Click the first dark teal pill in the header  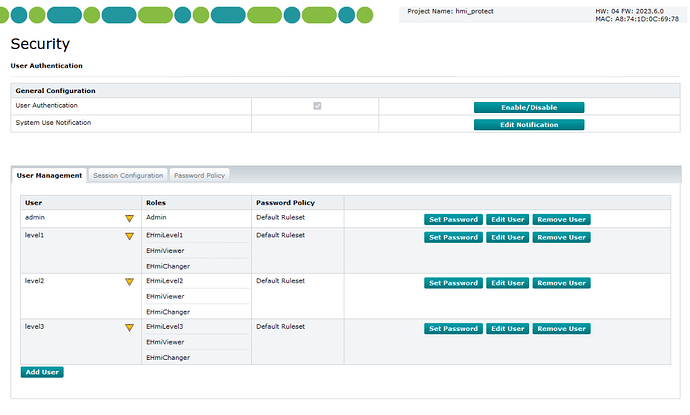pyautogui.click(x=65, y=15)
